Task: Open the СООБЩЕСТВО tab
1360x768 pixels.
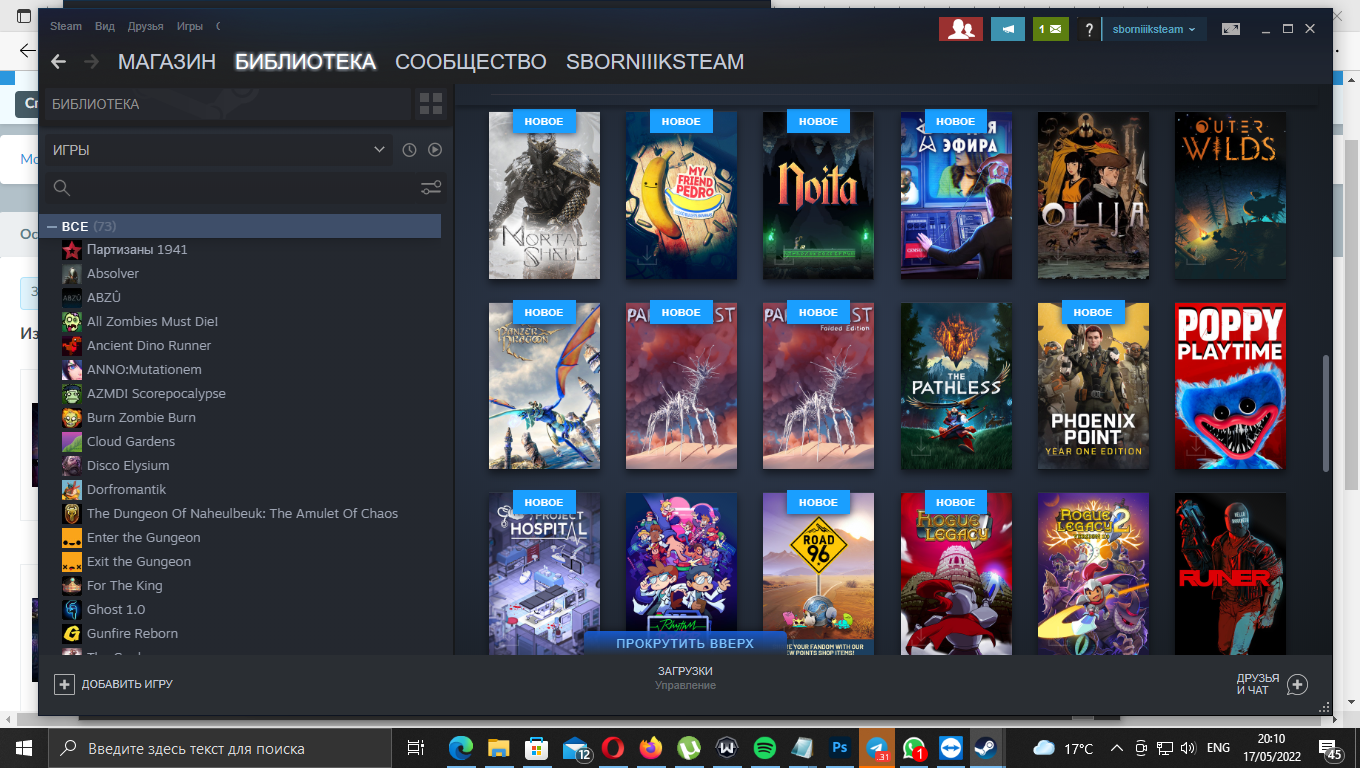Action: pos(471,62)
